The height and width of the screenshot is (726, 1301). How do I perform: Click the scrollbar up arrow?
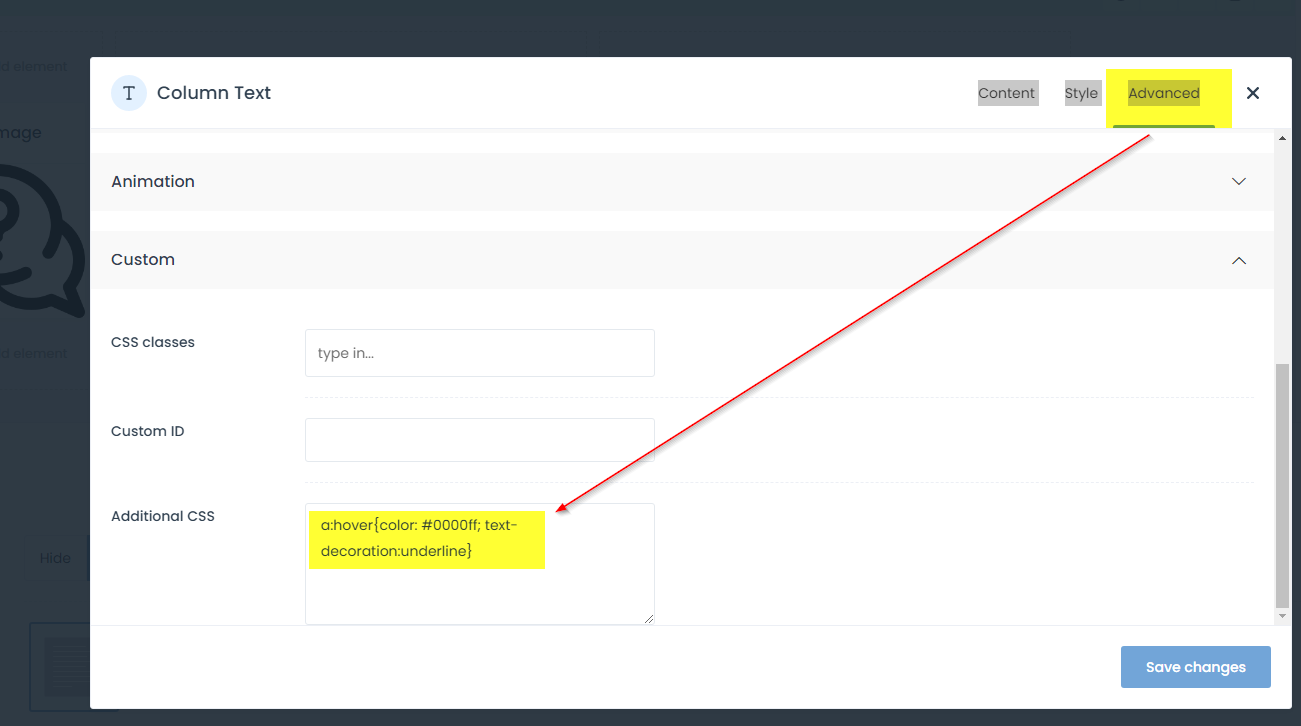pyautogui.click(x=1283, y=138)
